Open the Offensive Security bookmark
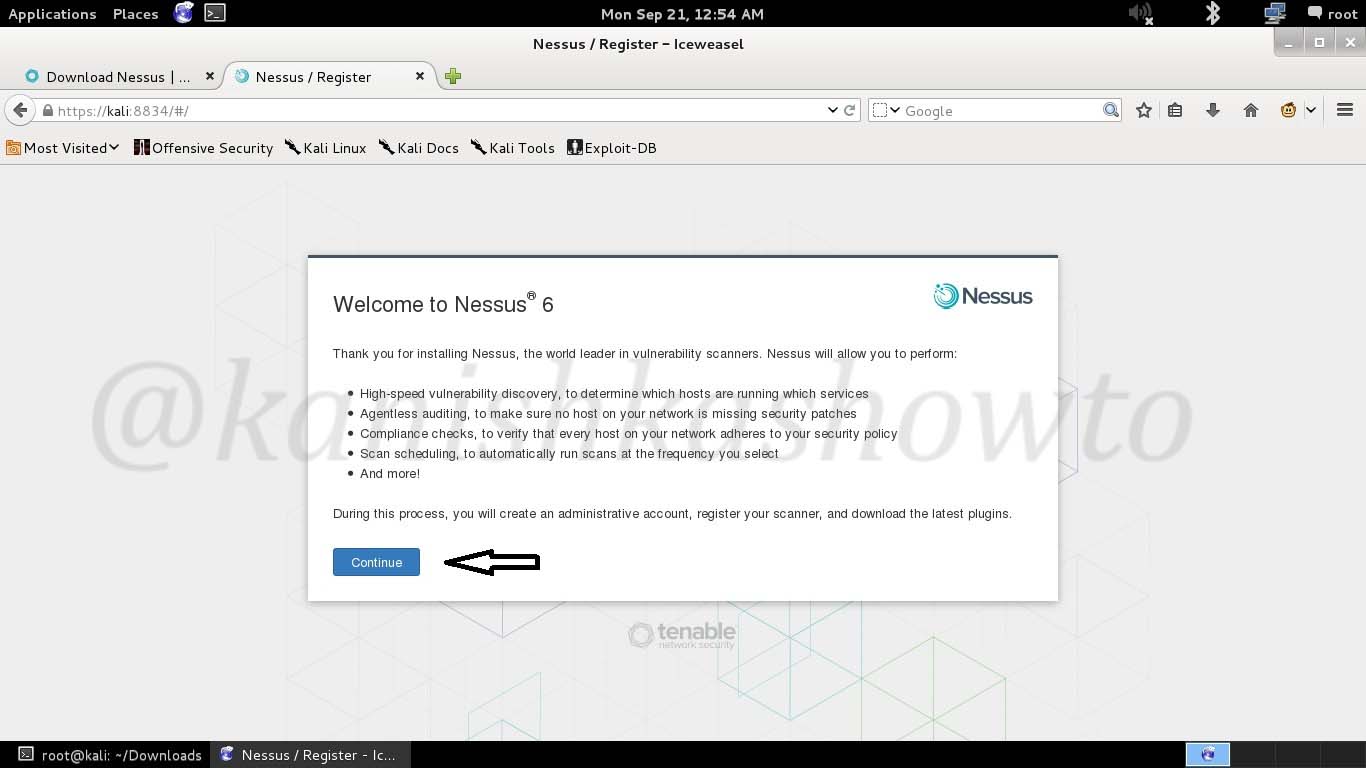Viewport: 1366px width, 768px height. tap(203, 148)
